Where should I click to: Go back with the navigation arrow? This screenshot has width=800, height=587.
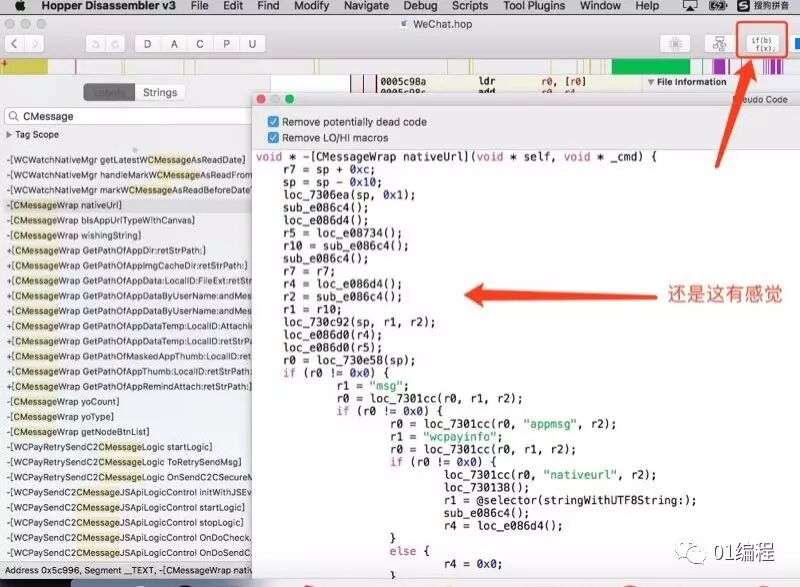point(14,44)
